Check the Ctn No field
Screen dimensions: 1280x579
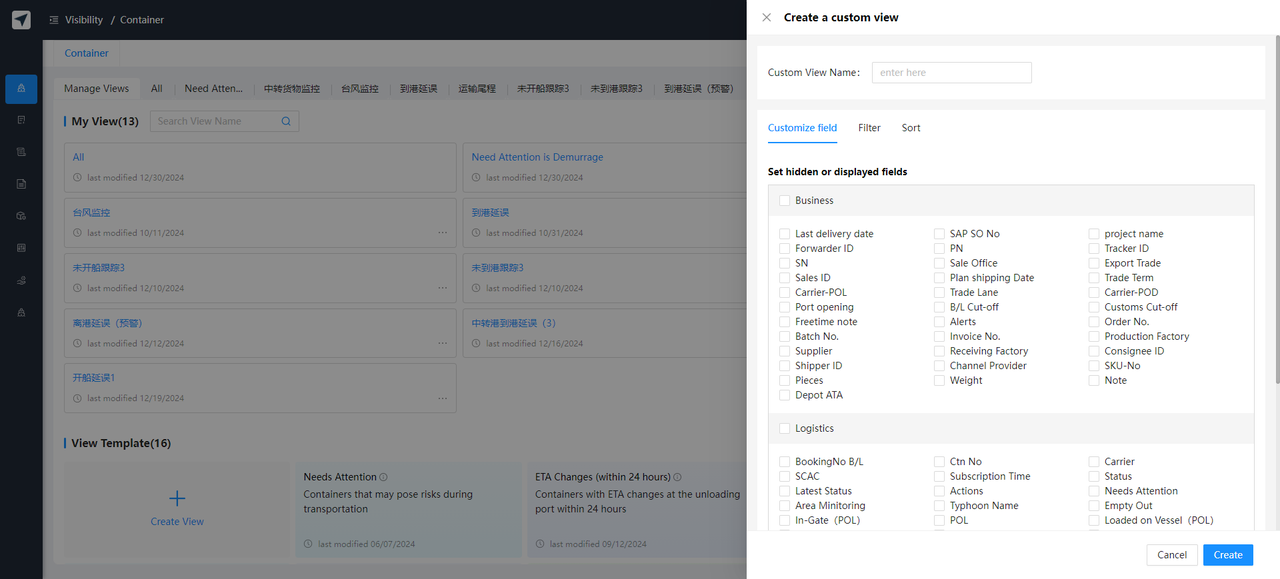pos(939,462)
